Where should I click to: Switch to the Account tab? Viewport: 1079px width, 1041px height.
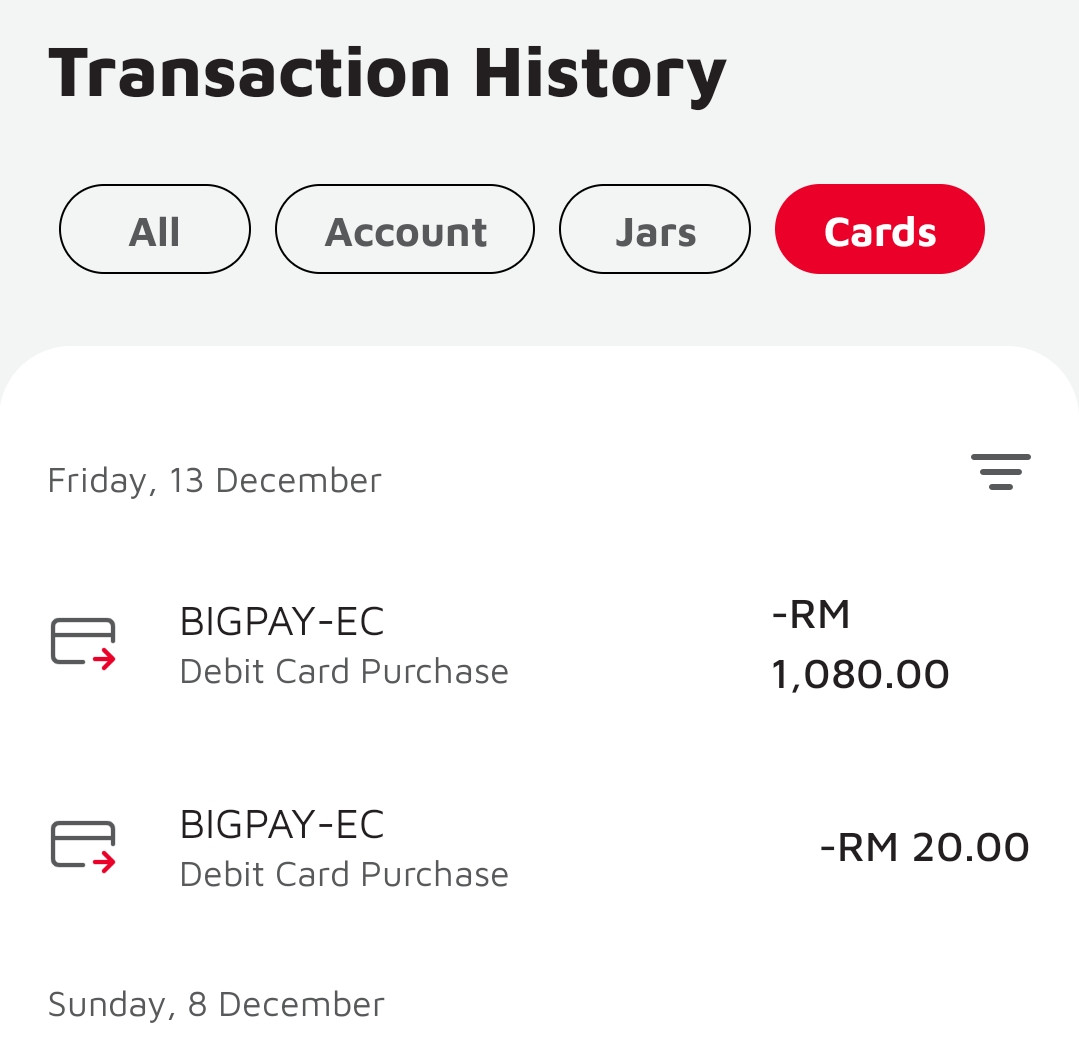(x=405, y=229)
